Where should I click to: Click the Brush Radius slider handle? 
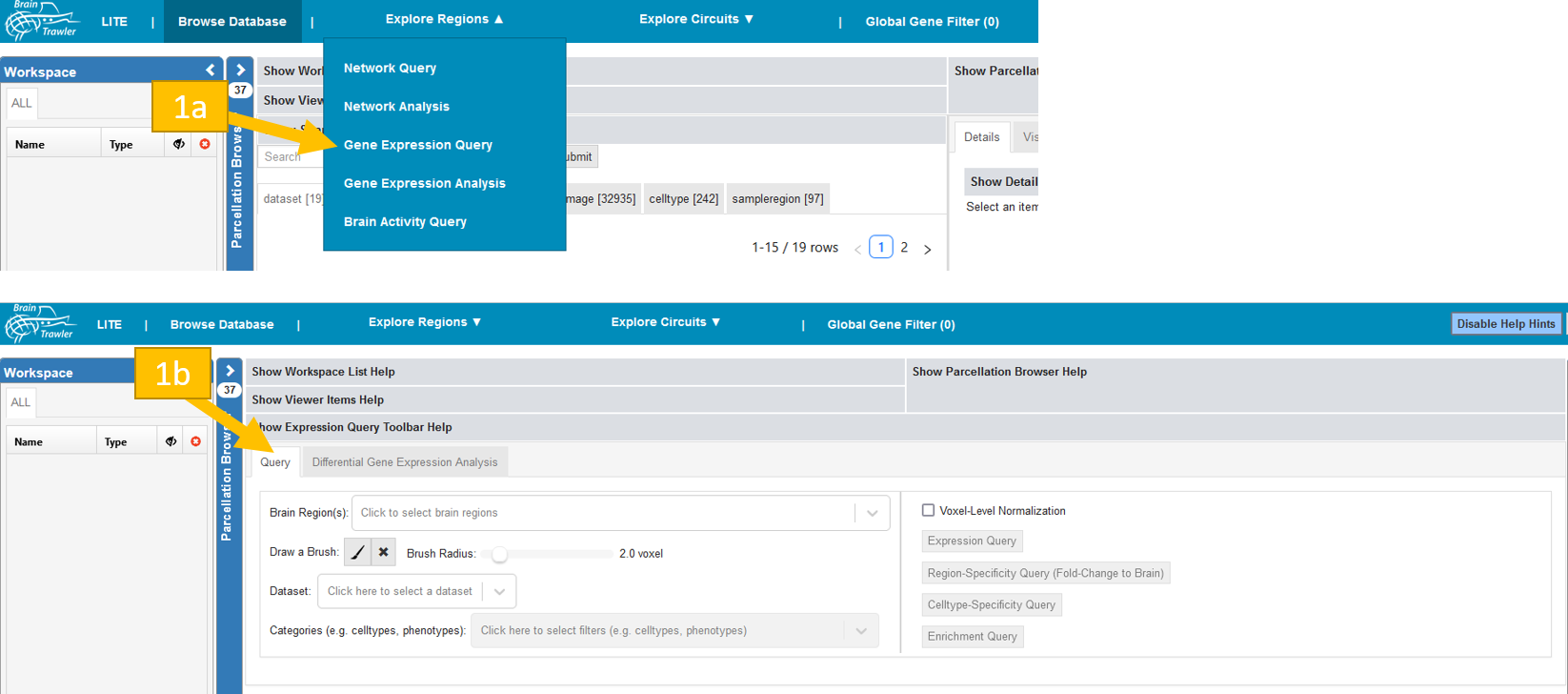tap(499, 554)
